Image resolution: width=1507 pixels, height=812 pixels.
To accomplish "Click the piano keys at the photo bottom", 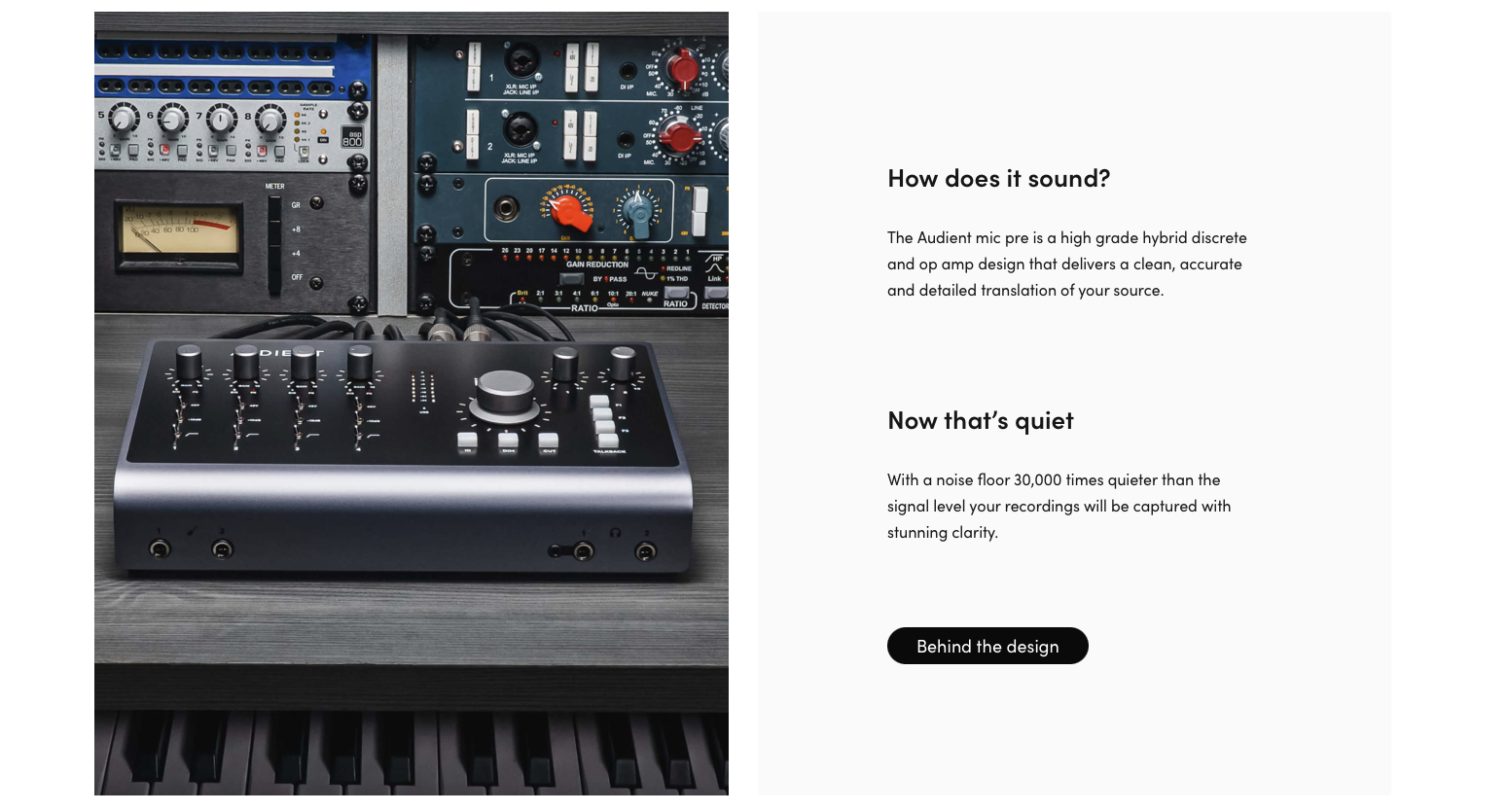I will (x=412, y=753).
